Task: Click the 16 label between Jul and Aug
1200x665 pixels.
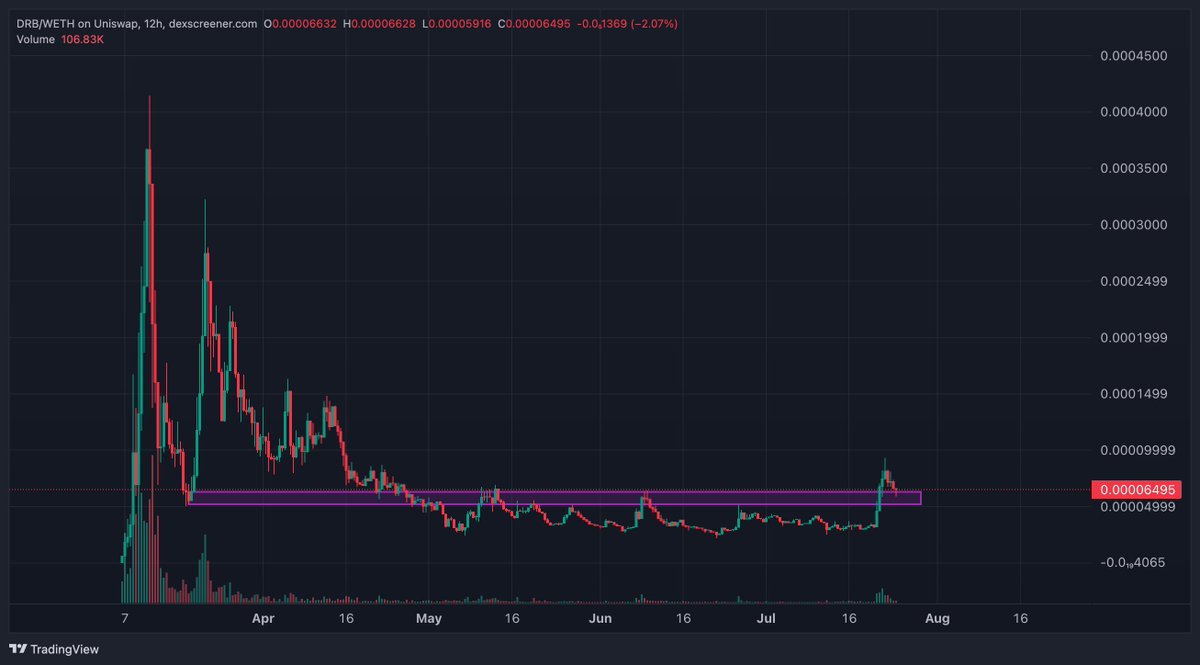Action: pyautogui.click(x=850, y=619)
